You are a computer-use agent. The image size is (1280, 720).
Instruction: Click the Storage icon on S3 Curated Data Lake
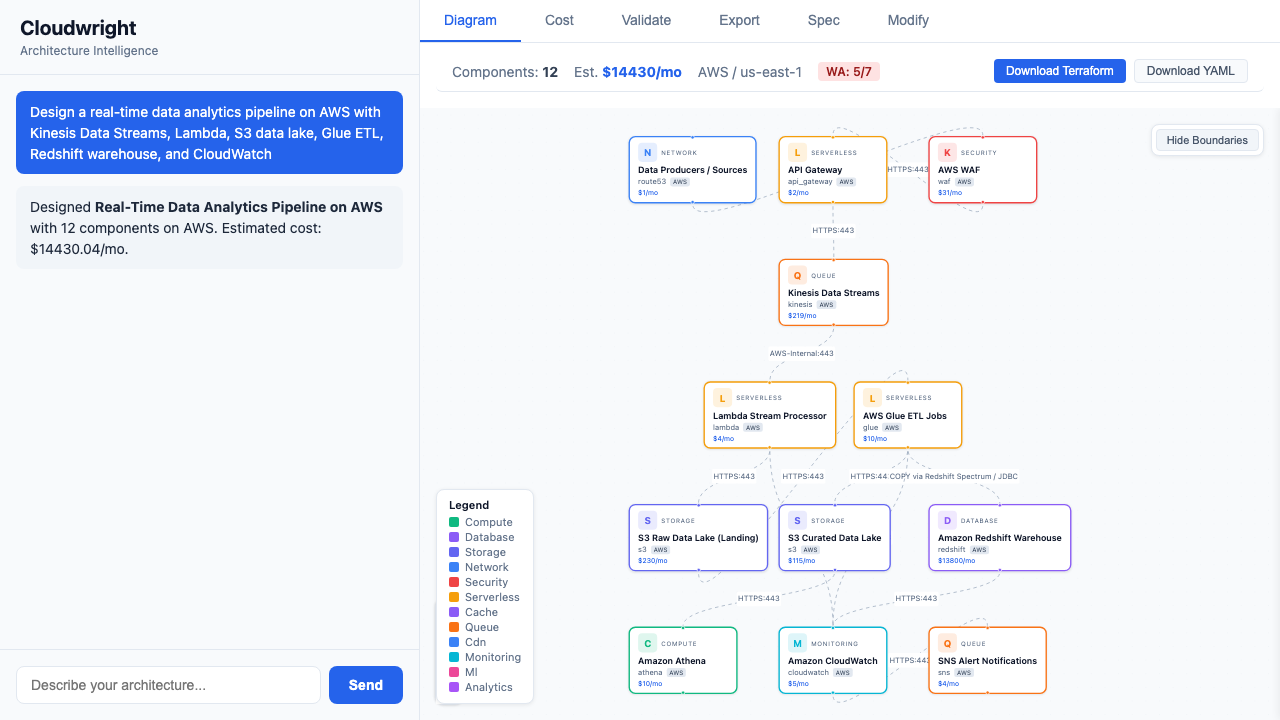pyautogui.click(x=797, y=520)
